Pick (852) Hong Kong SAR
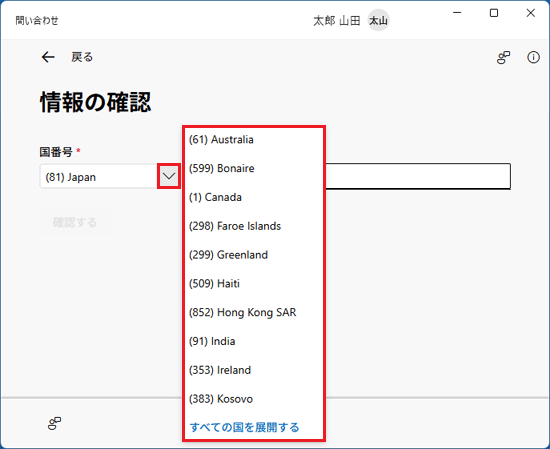 coord(254,312)
